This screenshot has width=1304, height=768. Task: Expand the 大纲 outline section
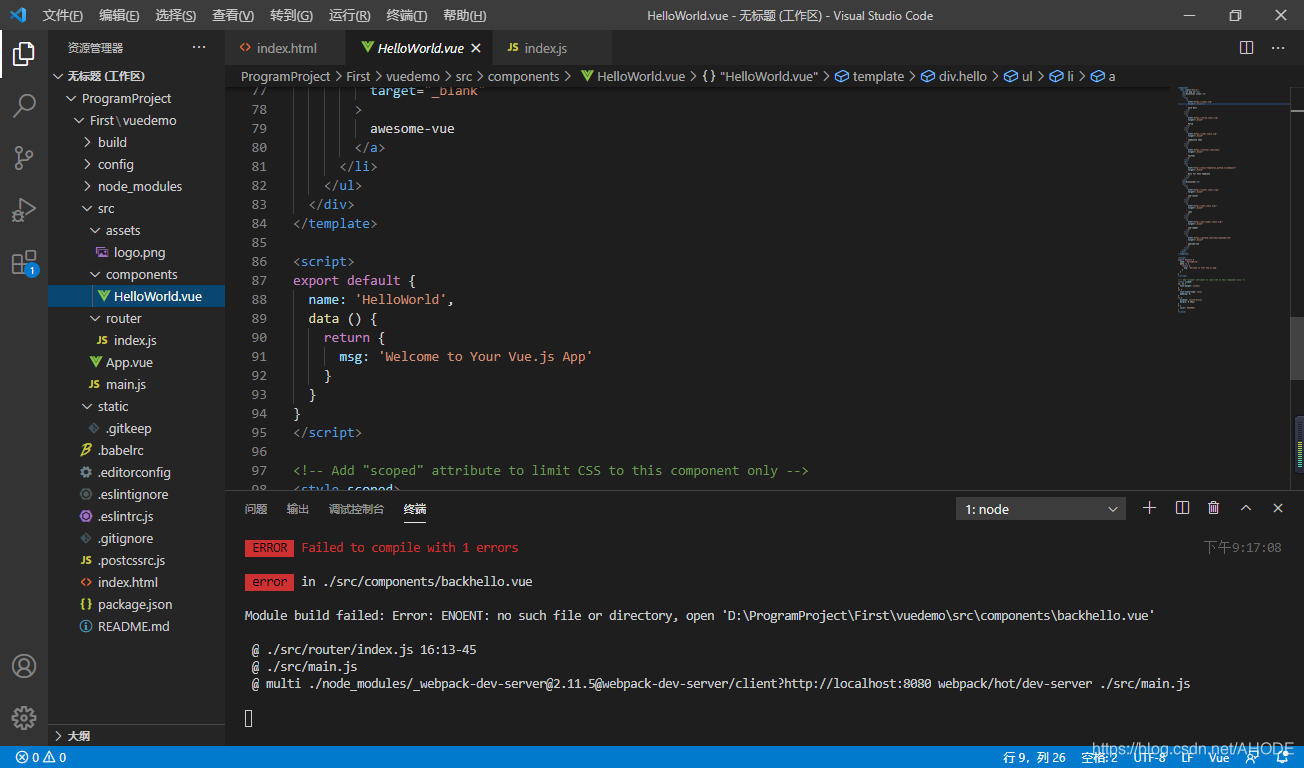pyautogui.click(x=136, y=736)
